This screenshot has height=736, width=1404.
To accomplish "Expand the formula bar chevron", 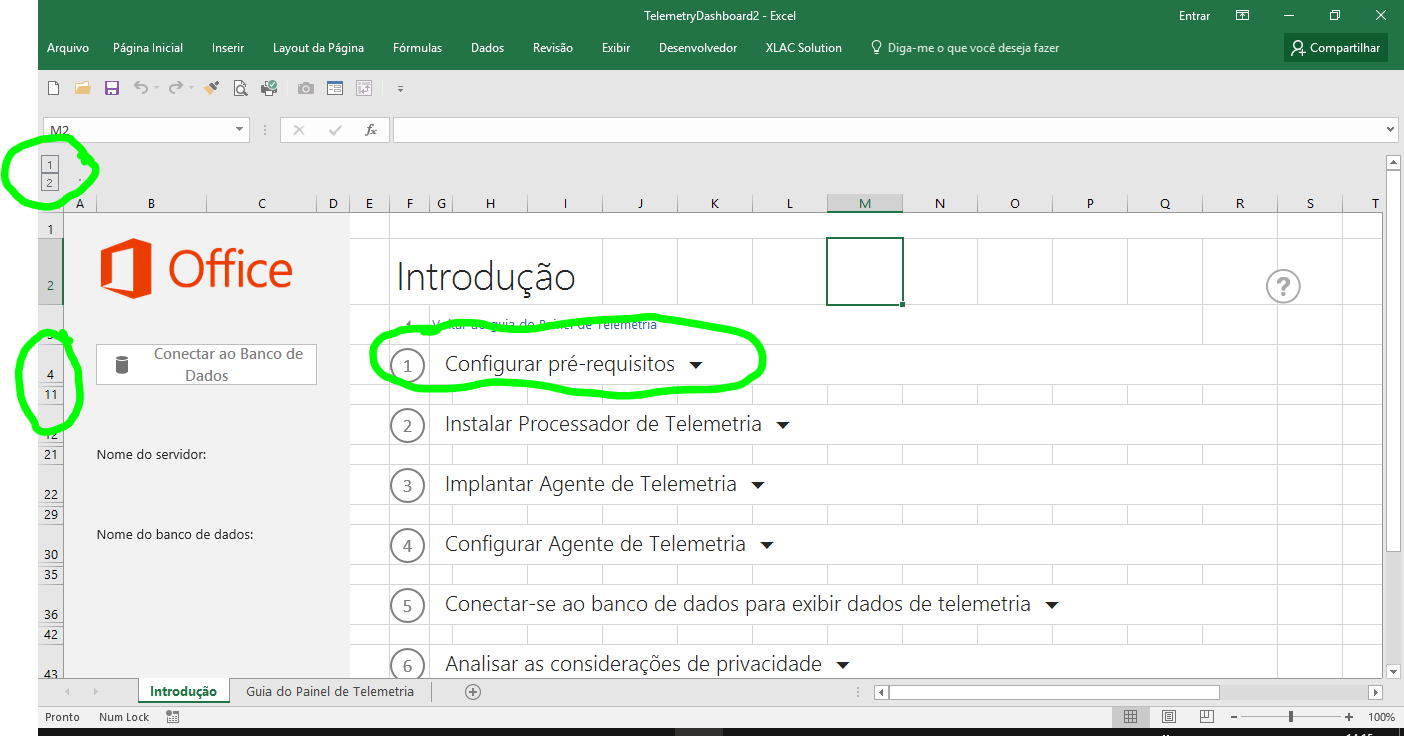I will [1391, 130].
